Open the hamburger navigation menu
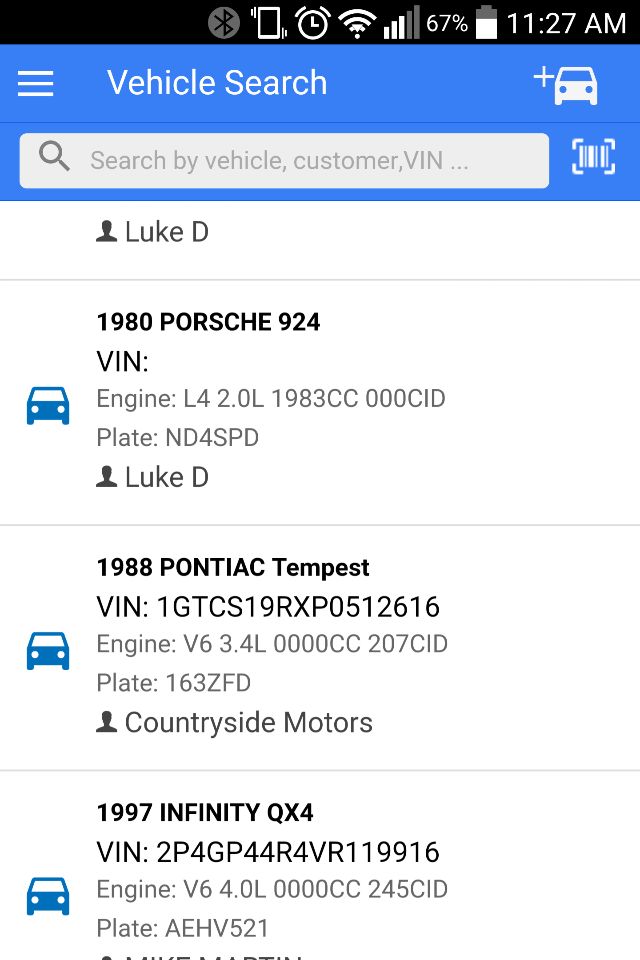 (35, 84)
